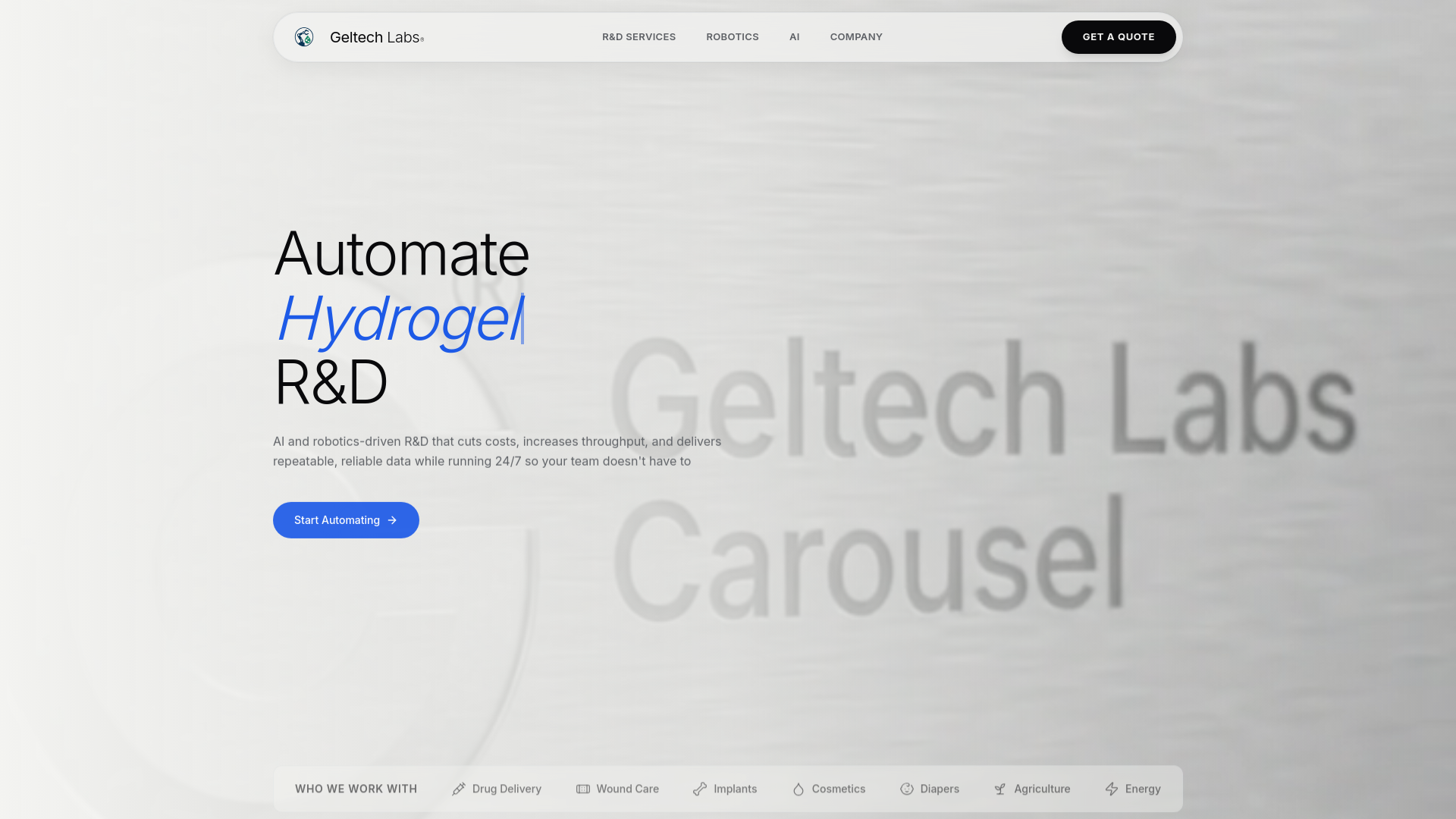
Task: Open the R&D Services menu
Action: (x=639, y=37)
